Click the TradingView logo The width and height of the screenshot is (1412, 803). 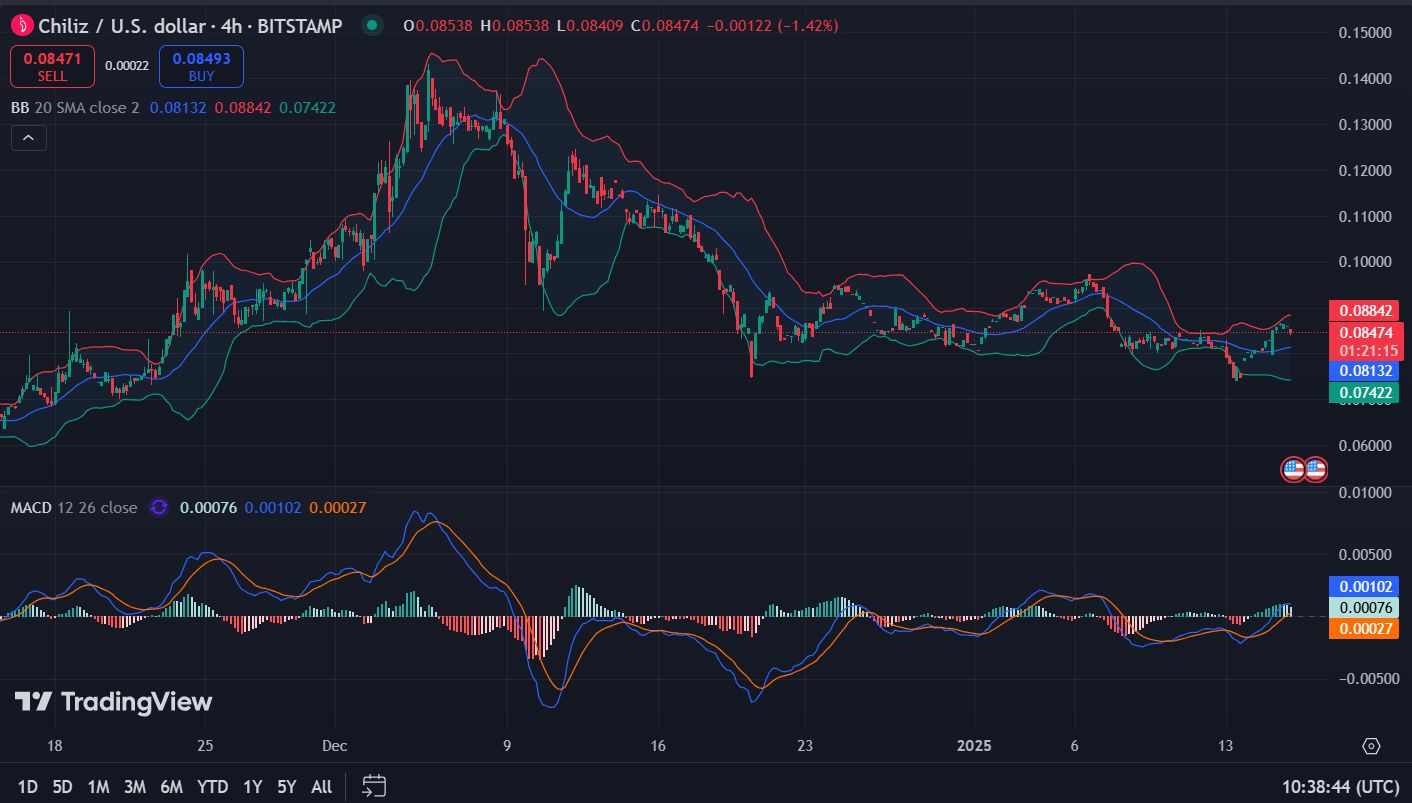113,702
